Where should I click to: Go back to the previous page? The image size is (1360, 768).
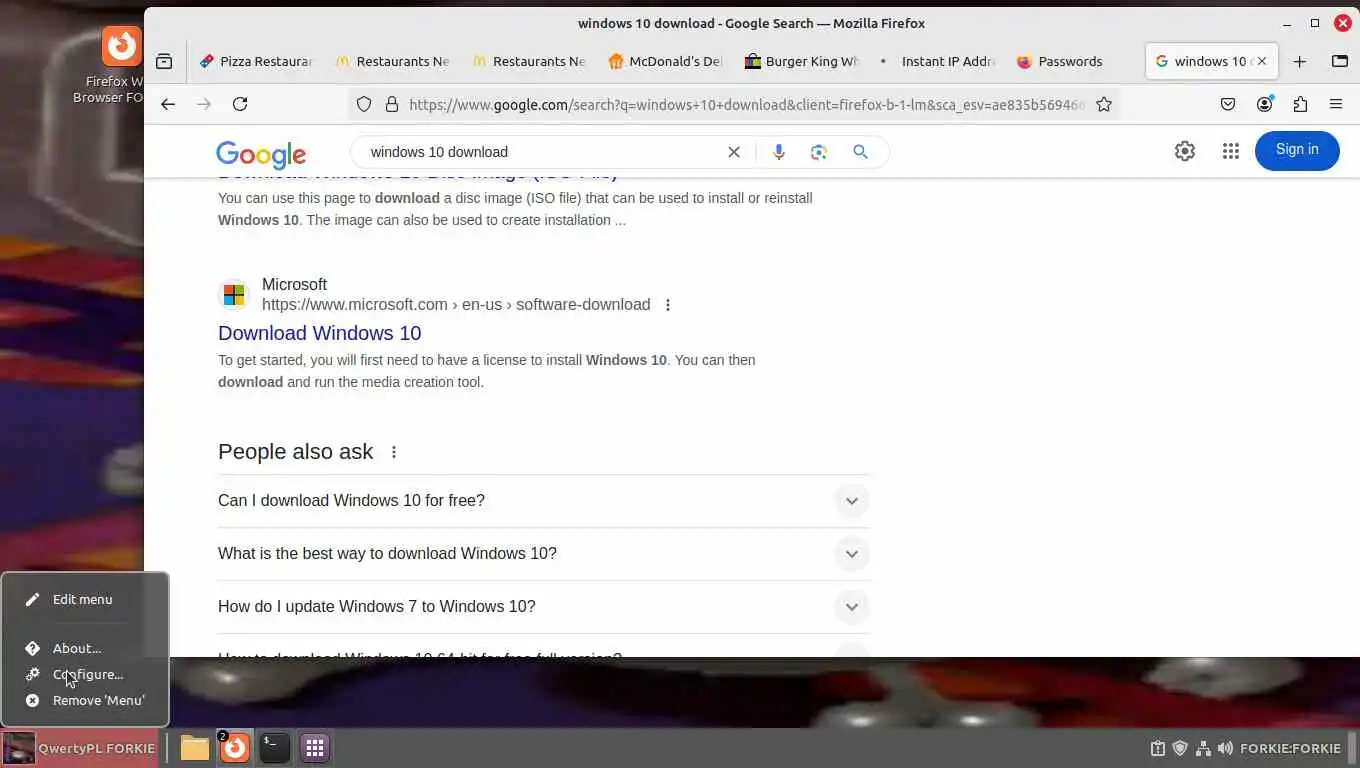pyautogui.click(x=168, y=104)
